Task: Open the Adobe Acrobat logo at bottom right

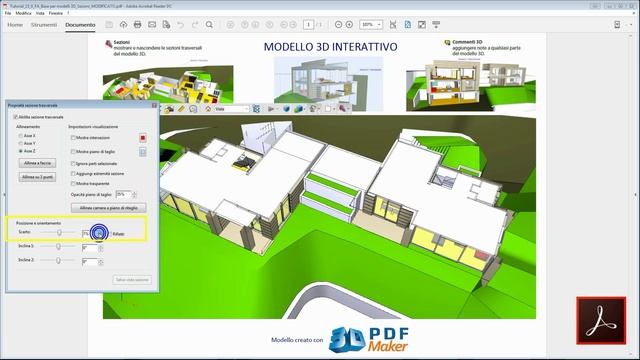Action: click(601, 321)
